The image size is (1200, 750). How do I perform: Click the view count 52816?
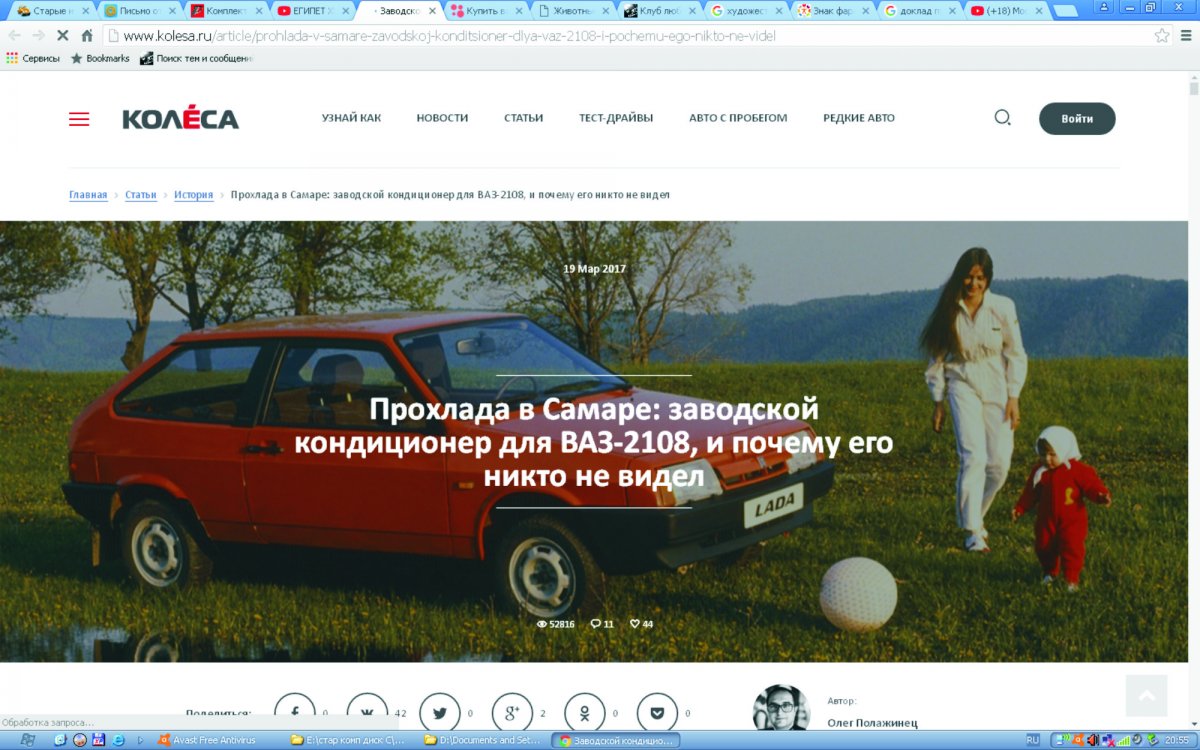pyautogui.click(x=556, y=624)
